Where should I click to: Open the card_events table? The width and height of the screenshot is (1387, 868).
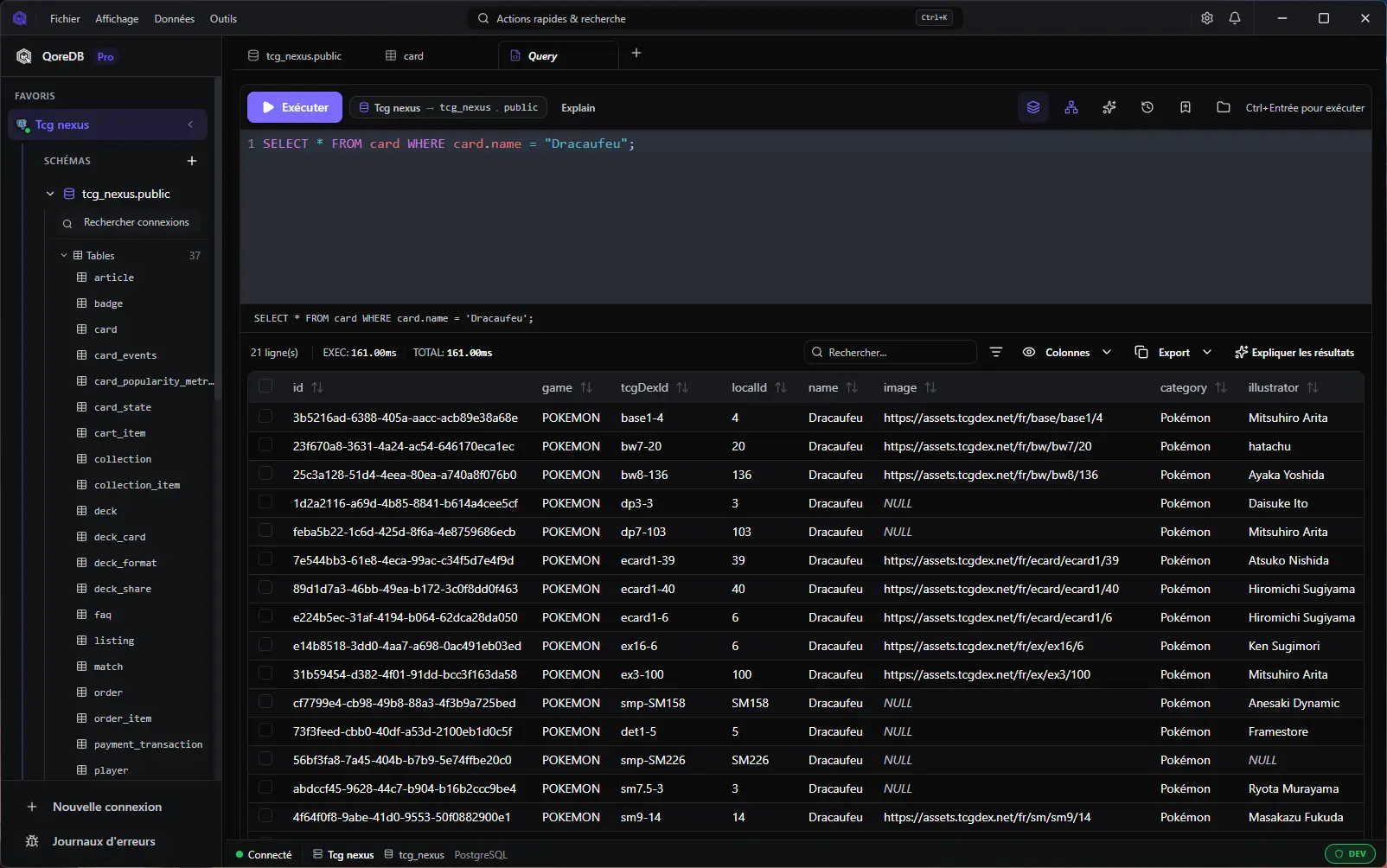pyautogui.click(x=125, y=355)
